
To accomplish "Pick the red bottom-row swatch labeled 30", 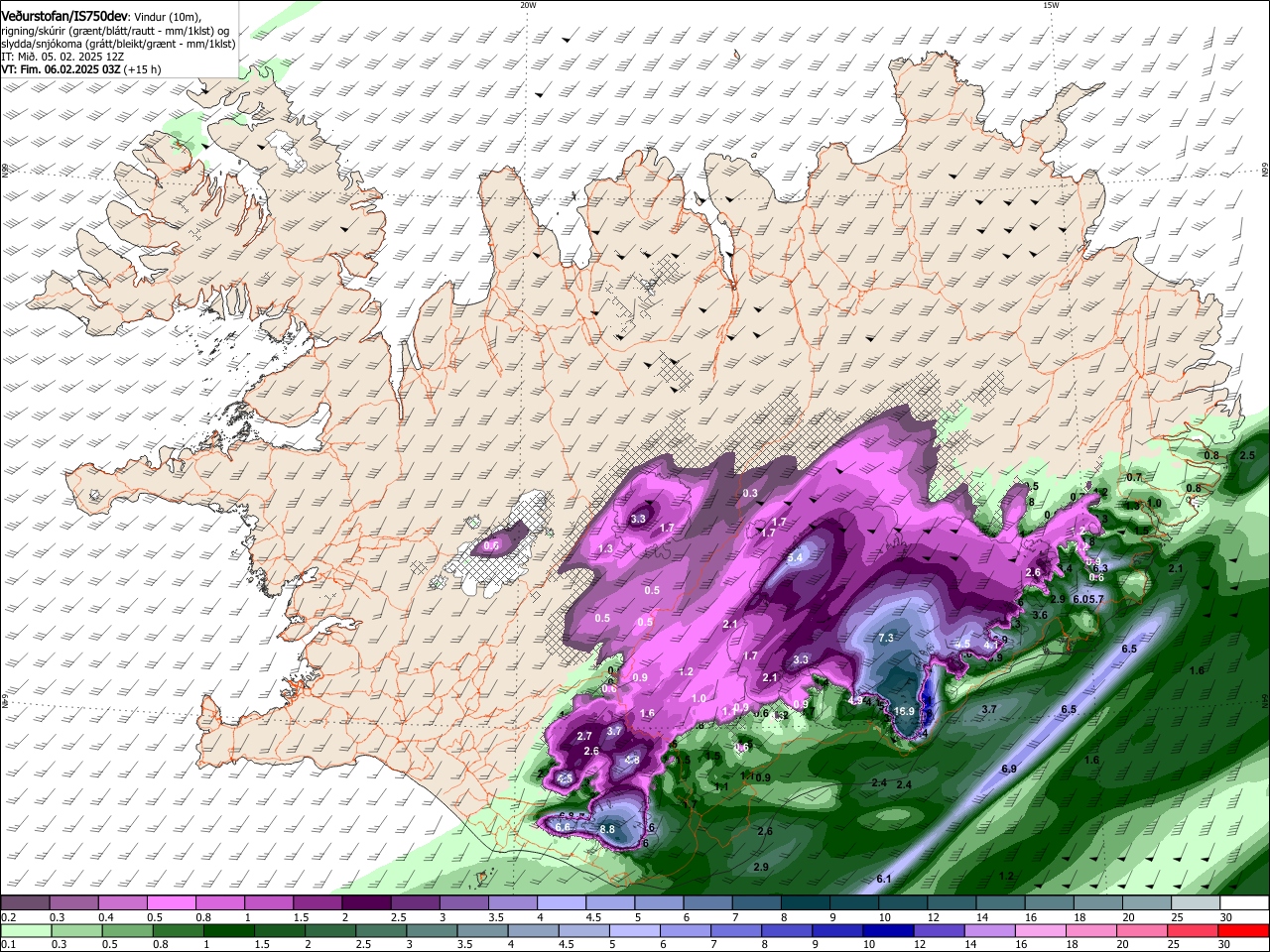I will coord(1244,930).
